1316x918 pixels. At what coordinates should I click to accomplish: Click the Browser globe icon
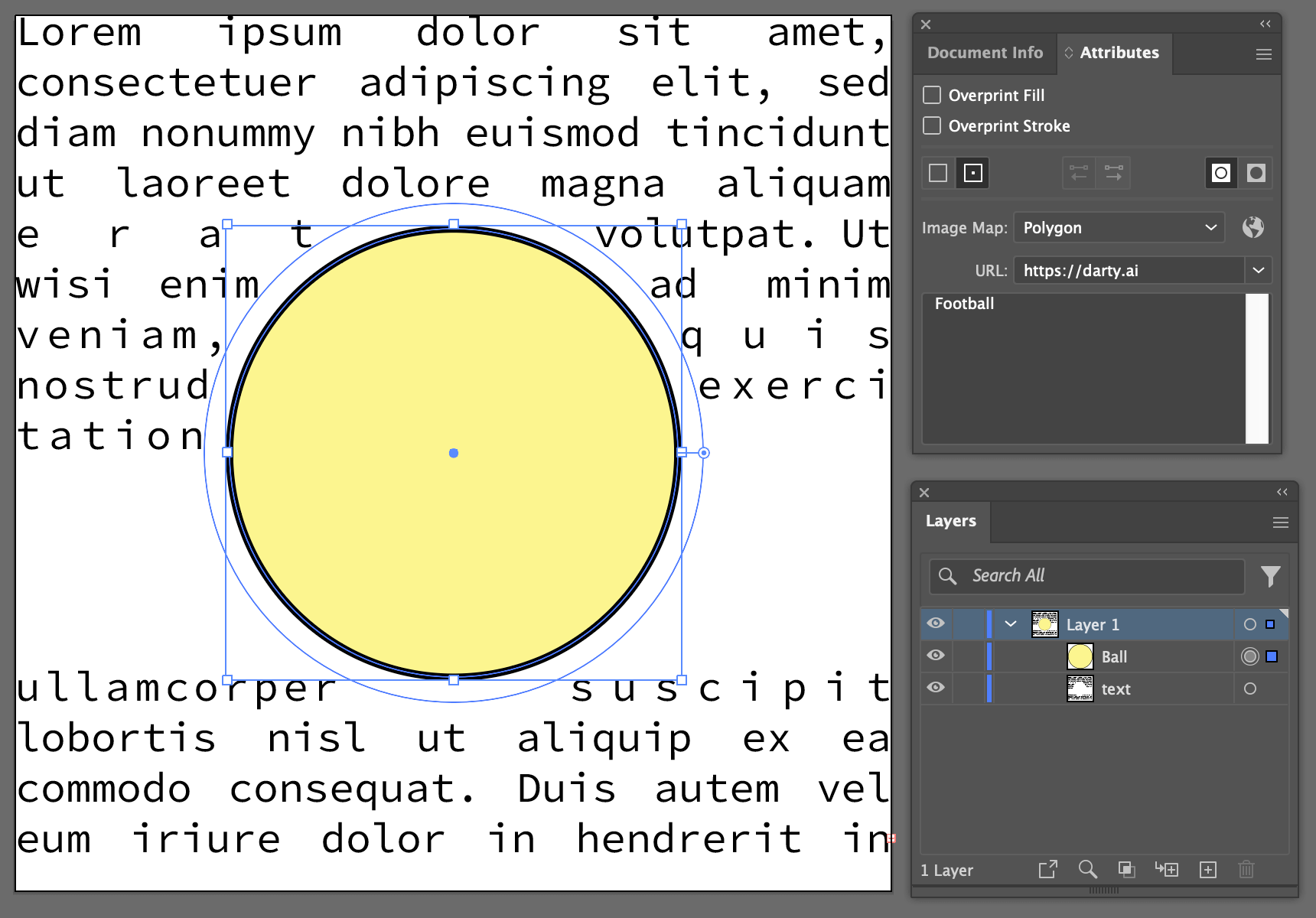(x=1252, y=227)
